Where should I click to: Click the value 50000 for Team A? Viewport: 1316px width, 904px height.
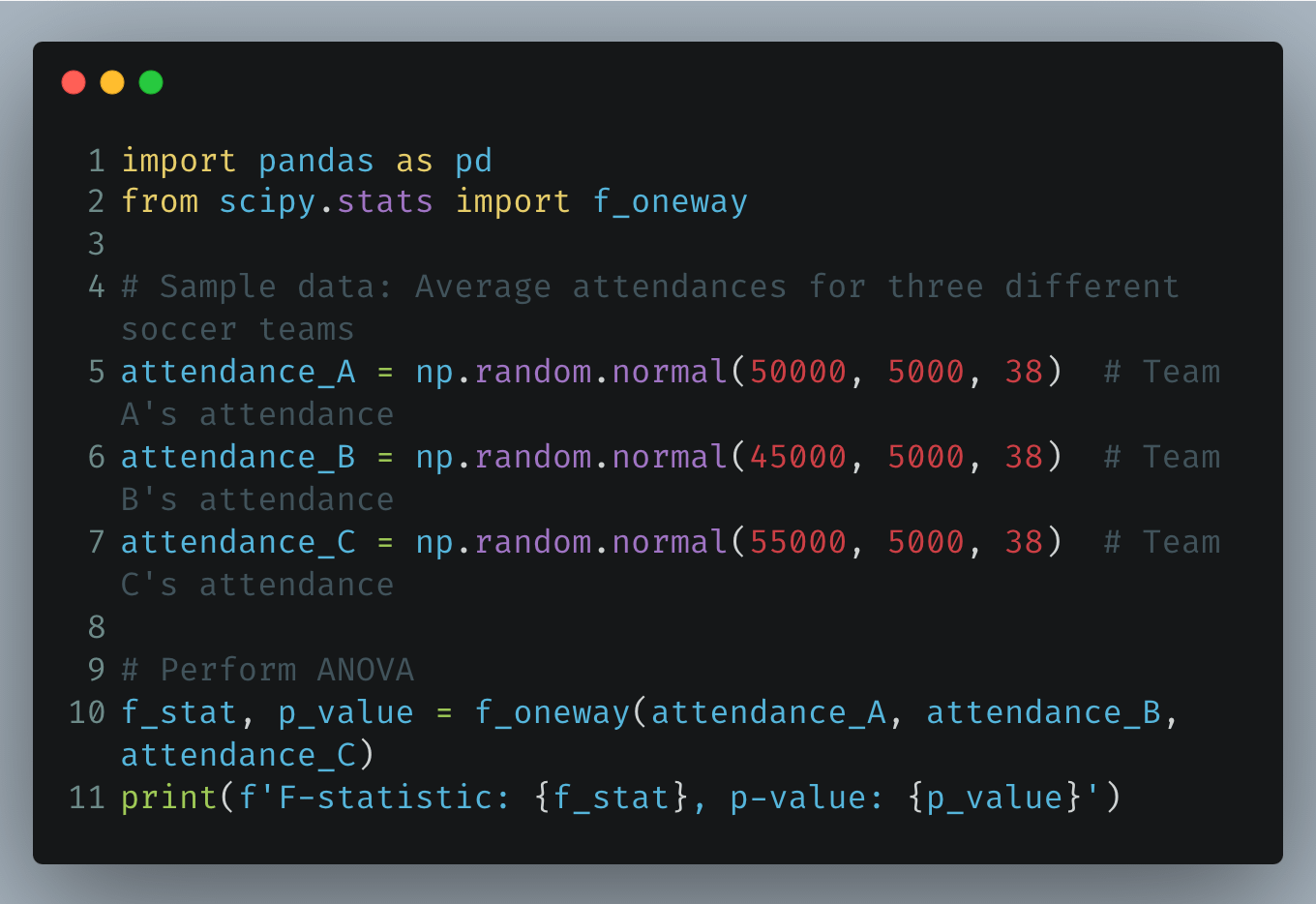point(797,372)
